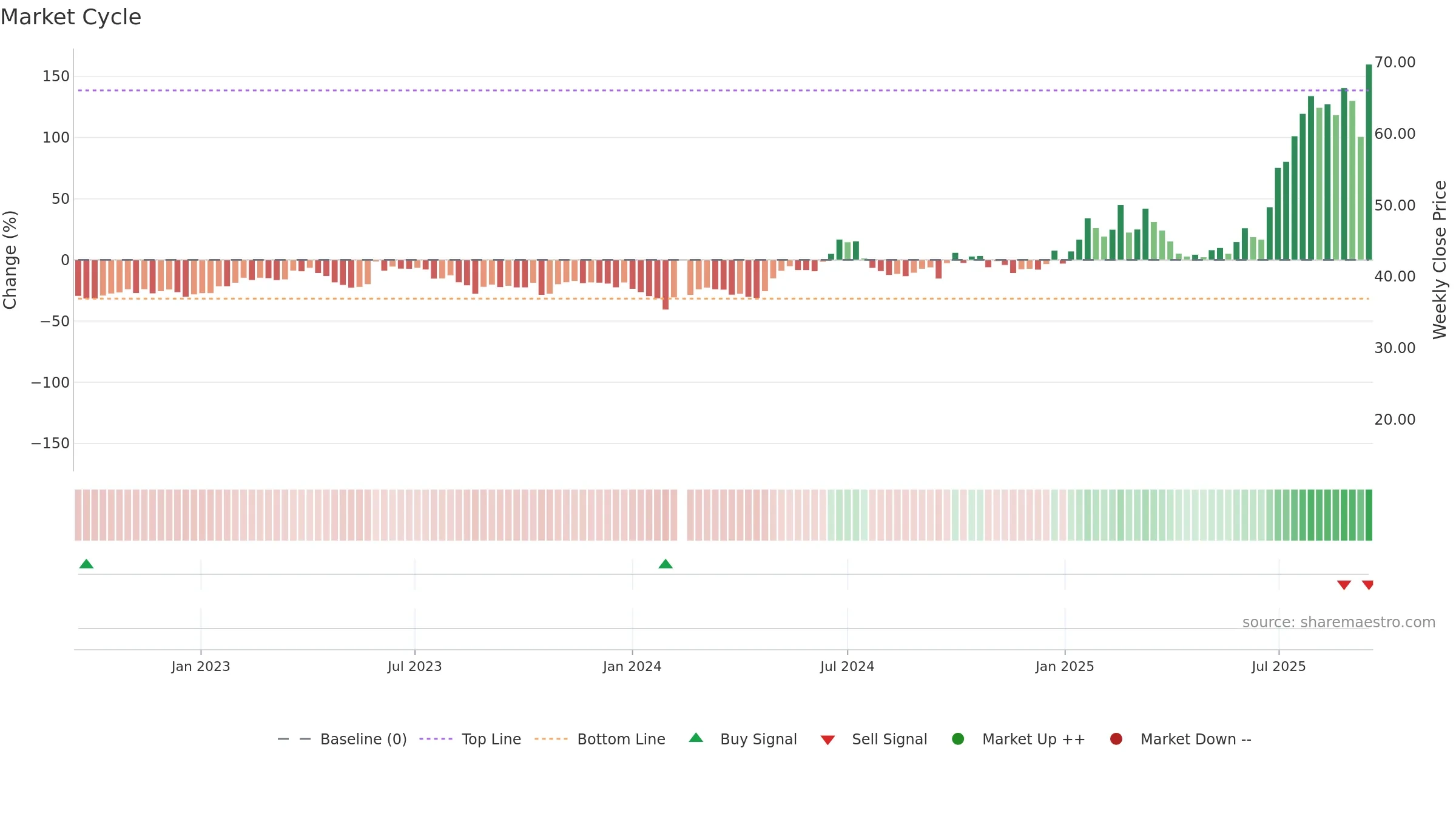Click the orange dotted Bottom Line
This screenshot has width=1456, height=819.
pos(722,298)
